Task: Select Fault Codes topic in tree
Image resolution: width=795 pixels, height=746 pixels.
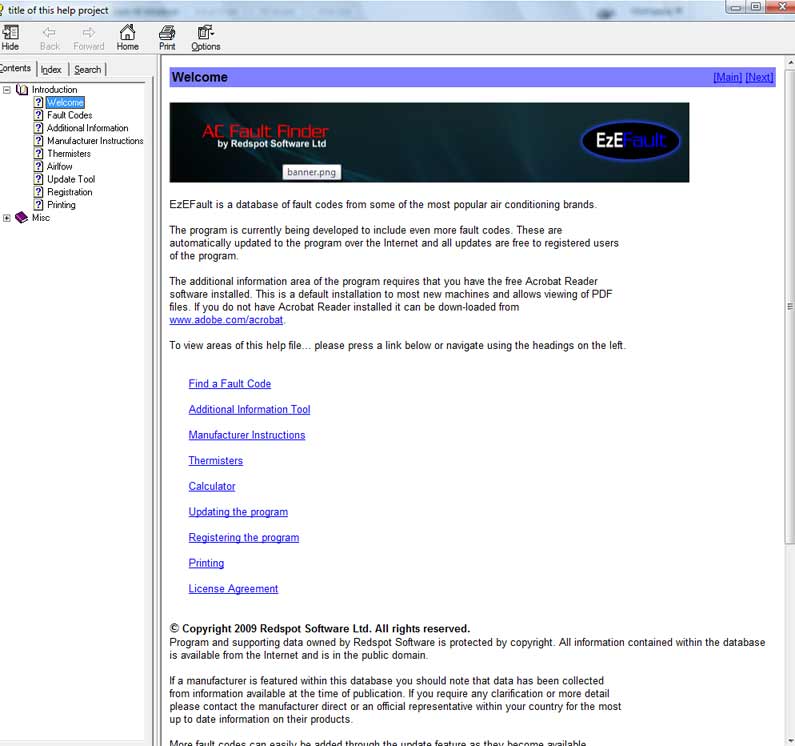Action: click(x=69, y=115)
